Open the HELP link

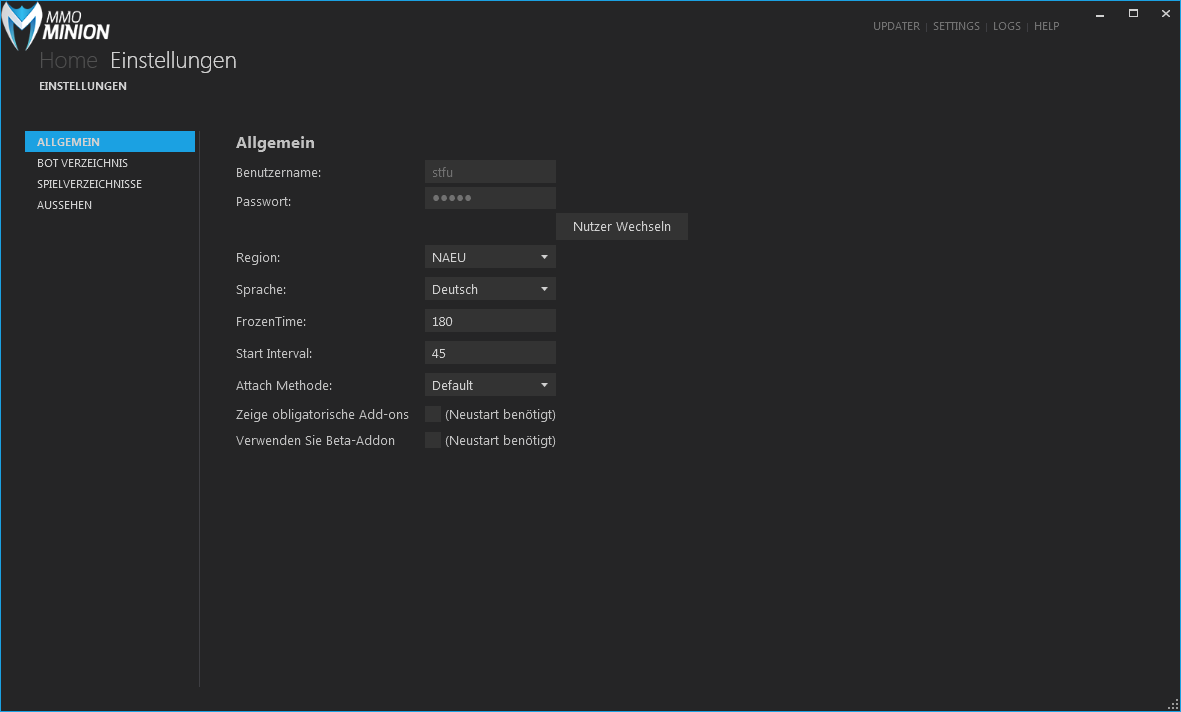(1046, 26)
